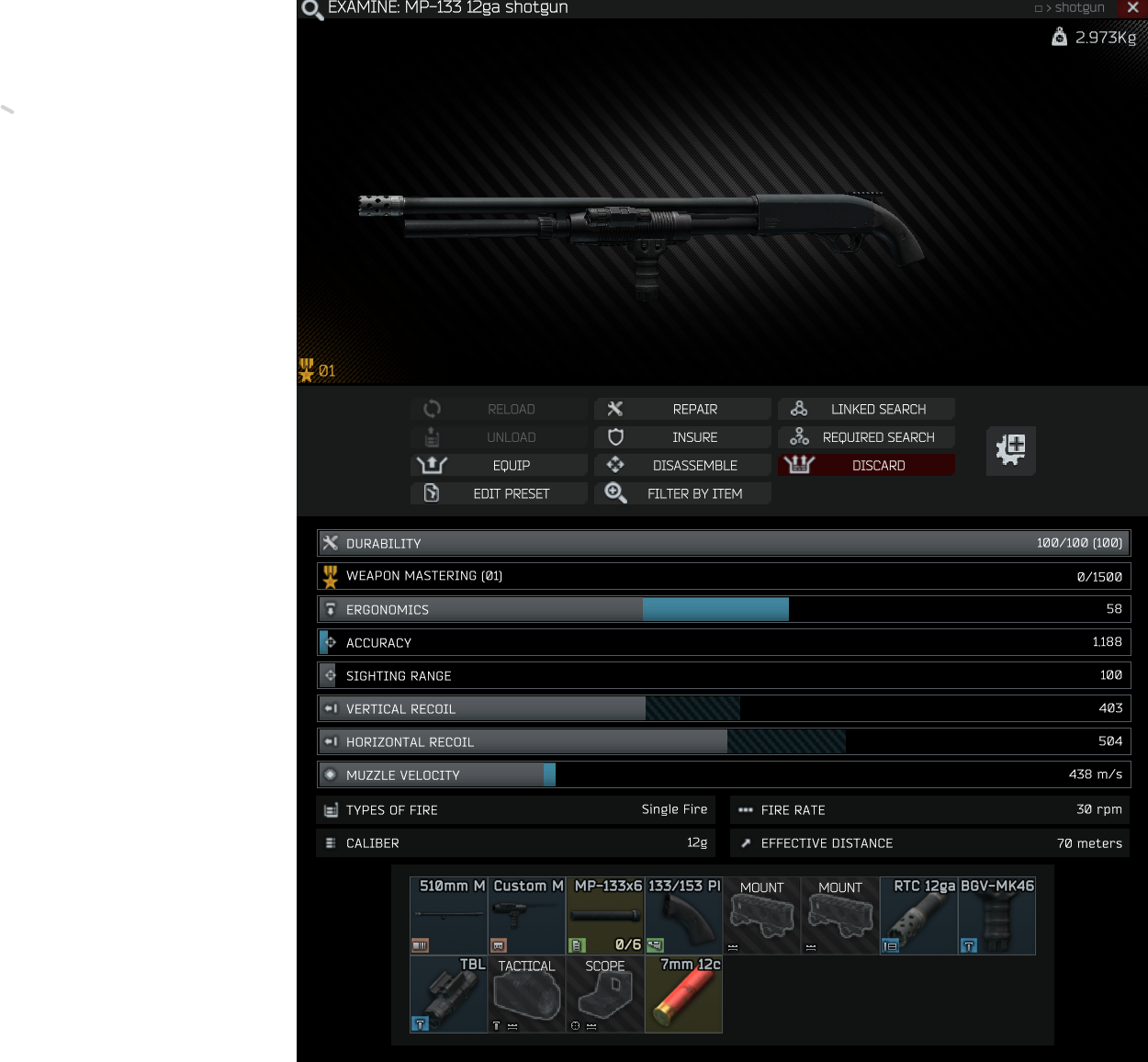Click the red Discard button
Image resolution: width=1148 pixels, height=1062 pixels.
point(866,465)
